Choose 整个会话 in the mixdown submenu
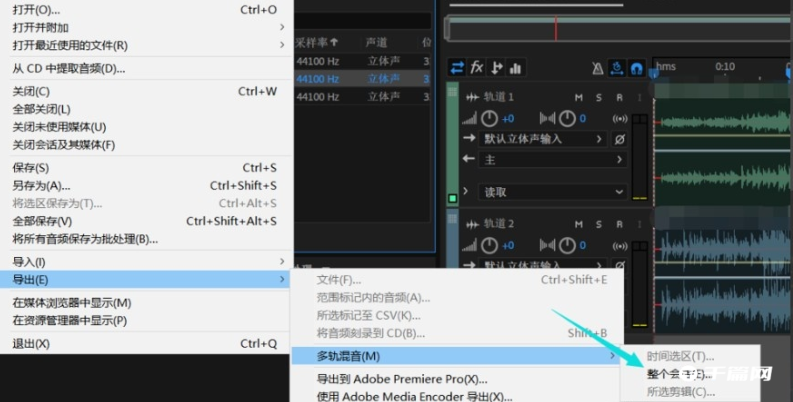Image resolution: width=793 pixels, height=402 pixels. [x=690, y=374]
